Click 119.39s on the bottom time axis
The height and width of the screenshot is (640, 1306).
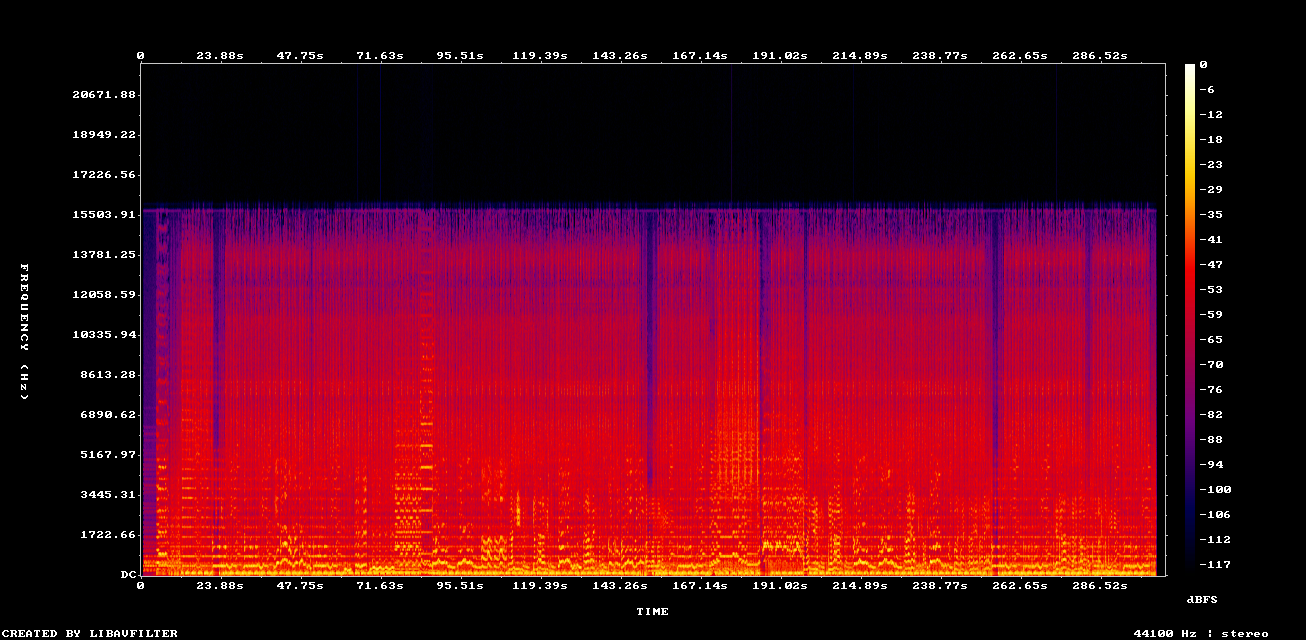coord(540,586)
